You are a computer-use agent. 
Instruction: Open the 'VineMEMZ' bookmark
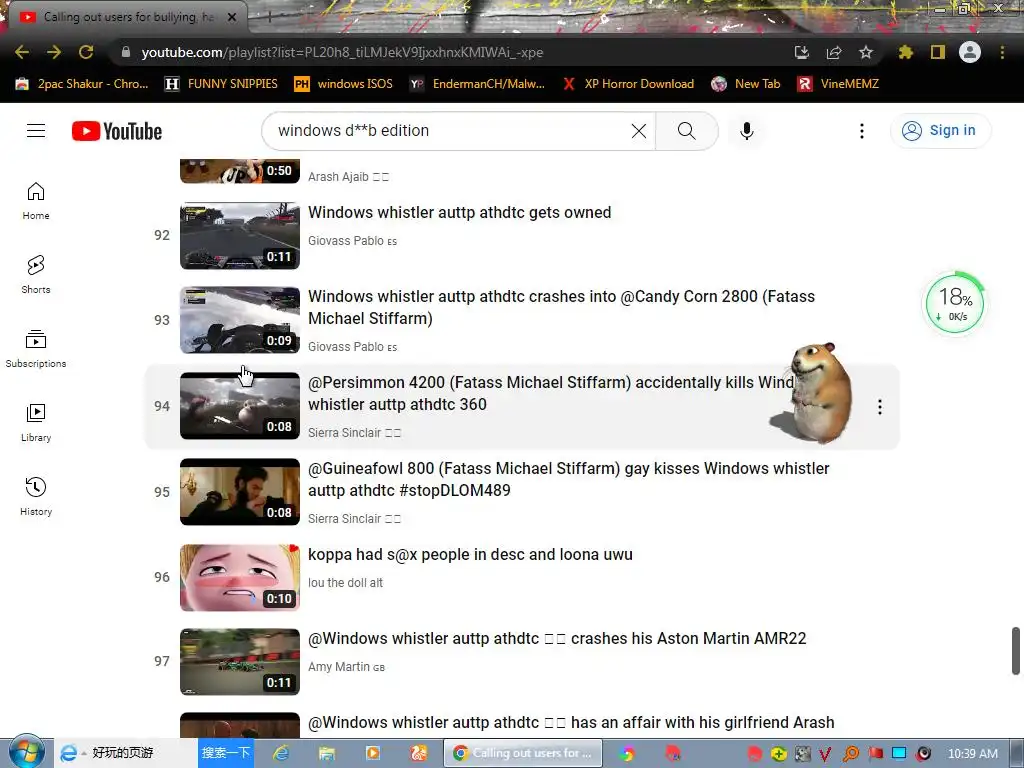click(839, 84)
